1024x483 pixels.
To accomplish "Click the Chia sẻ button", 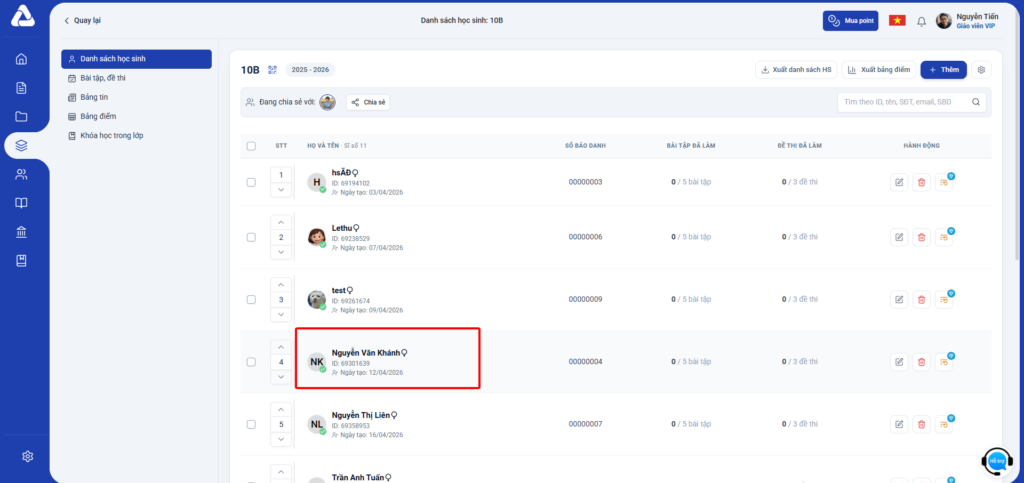I will [368, 102].
